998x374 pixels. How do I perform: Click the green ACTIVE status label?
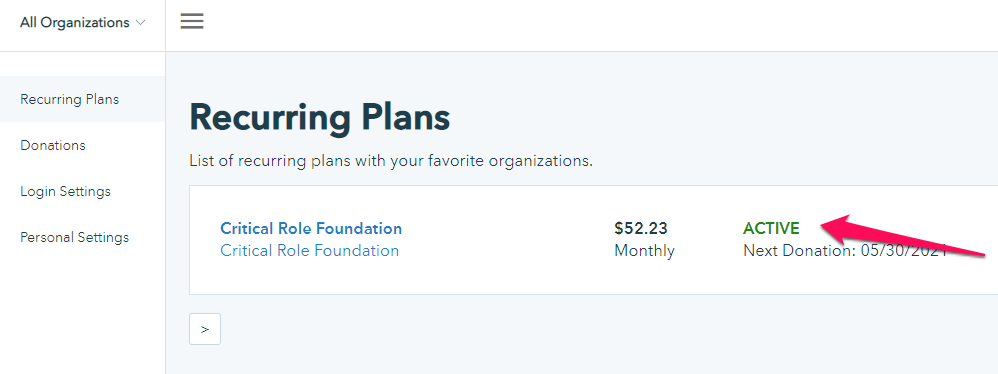coord(771,228)
